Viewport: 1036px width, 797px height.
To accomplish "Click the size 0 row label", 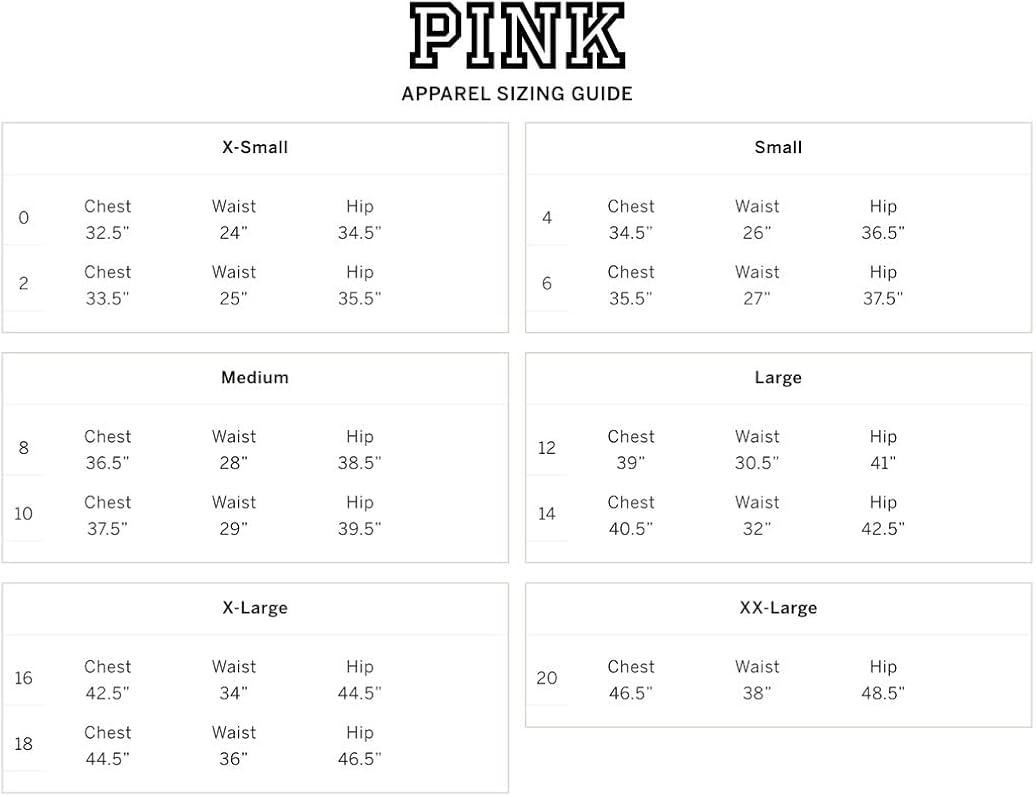I will click(x=24, y=218).
